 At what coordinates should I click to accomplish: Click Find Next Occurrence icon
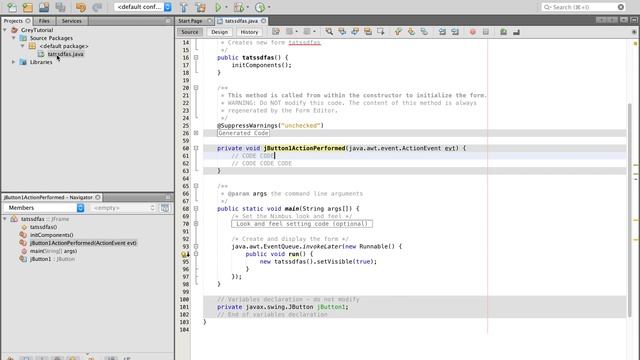coord(355,32)
